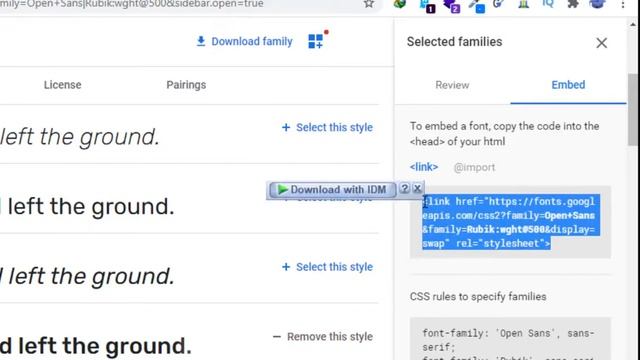Click the browser address bar URL
The height and width of the screenshot is (360, 640).
(x=131, y=4)
